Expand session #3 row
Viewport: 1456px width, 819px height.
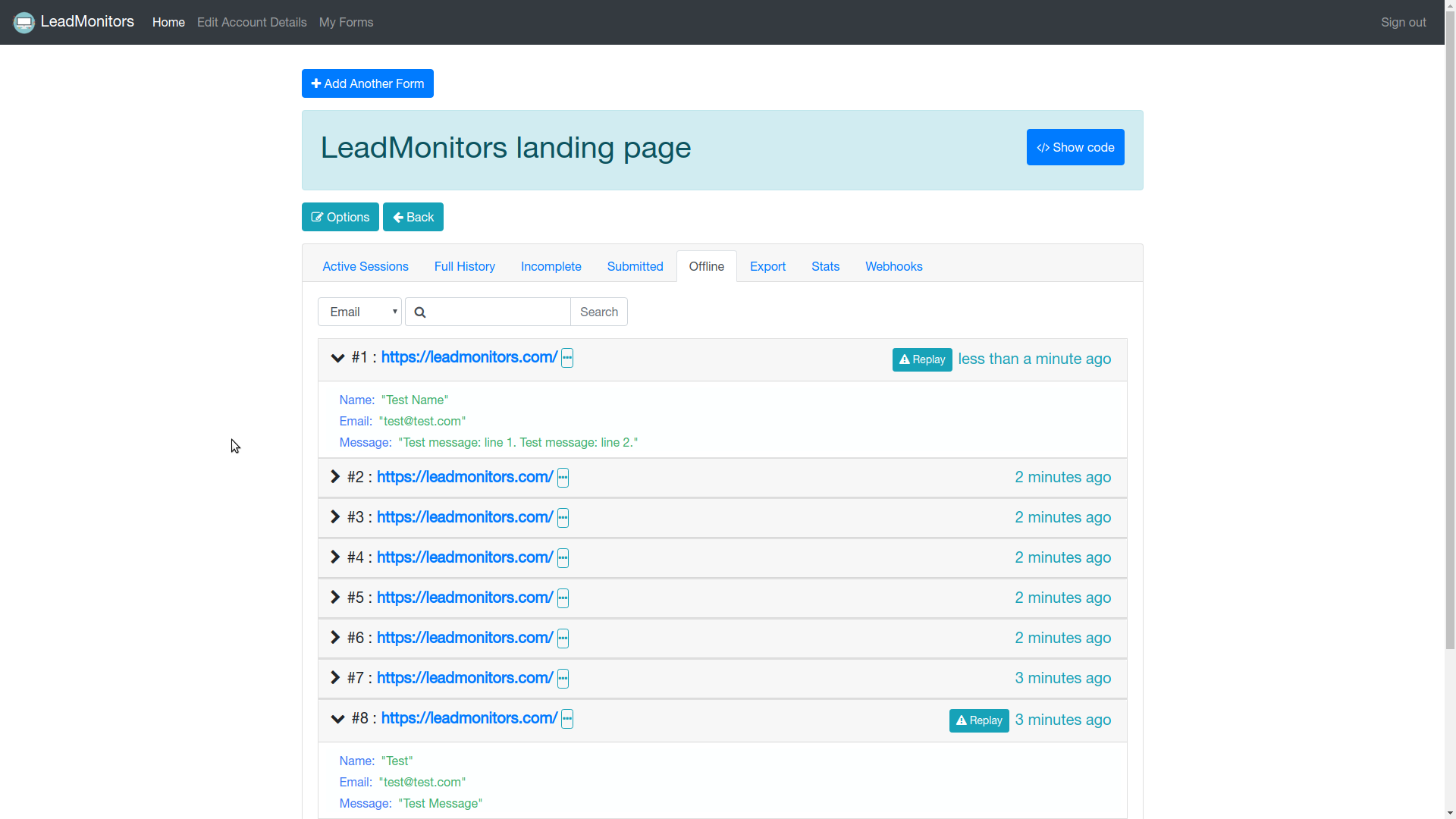[335, 516]
